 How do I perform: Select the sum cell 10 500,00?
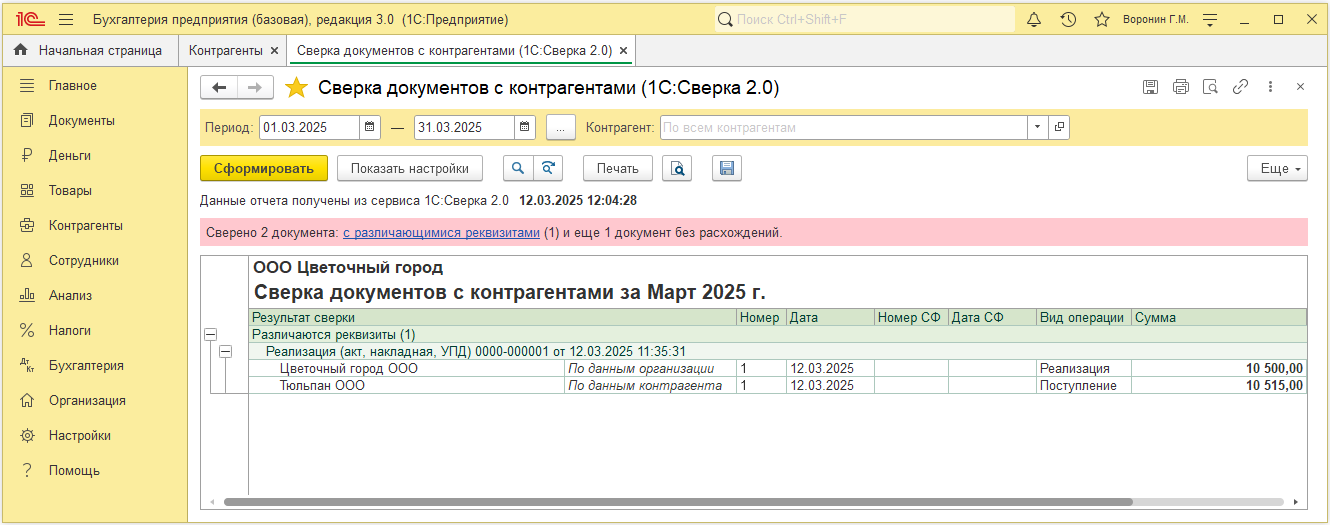[x=1219, y=368]
